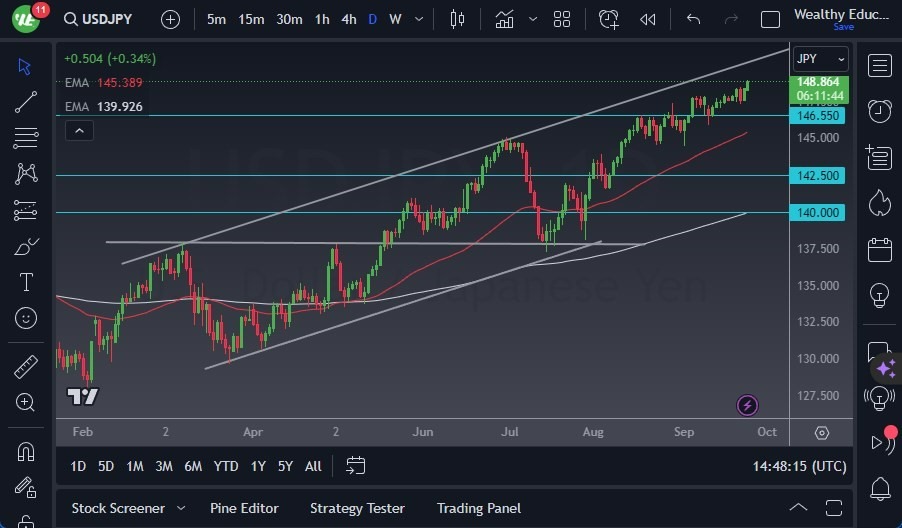The height and width of the screenshot is (528, 902).
Task: Expand the Stock Screener dropdown chevron
Action: click(x=181, y=508)
